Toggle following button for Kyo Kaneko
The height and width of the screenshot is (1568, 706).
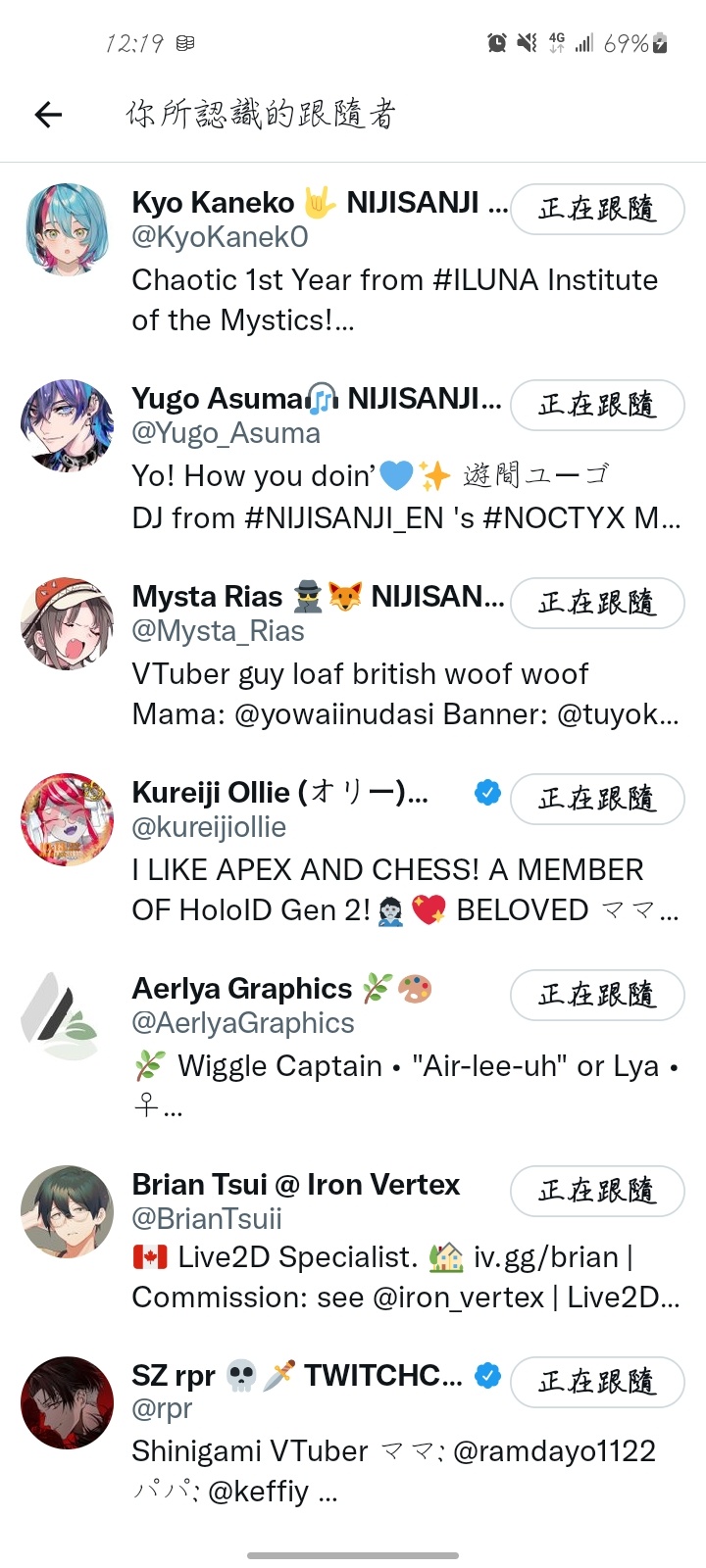coord(597,209)
